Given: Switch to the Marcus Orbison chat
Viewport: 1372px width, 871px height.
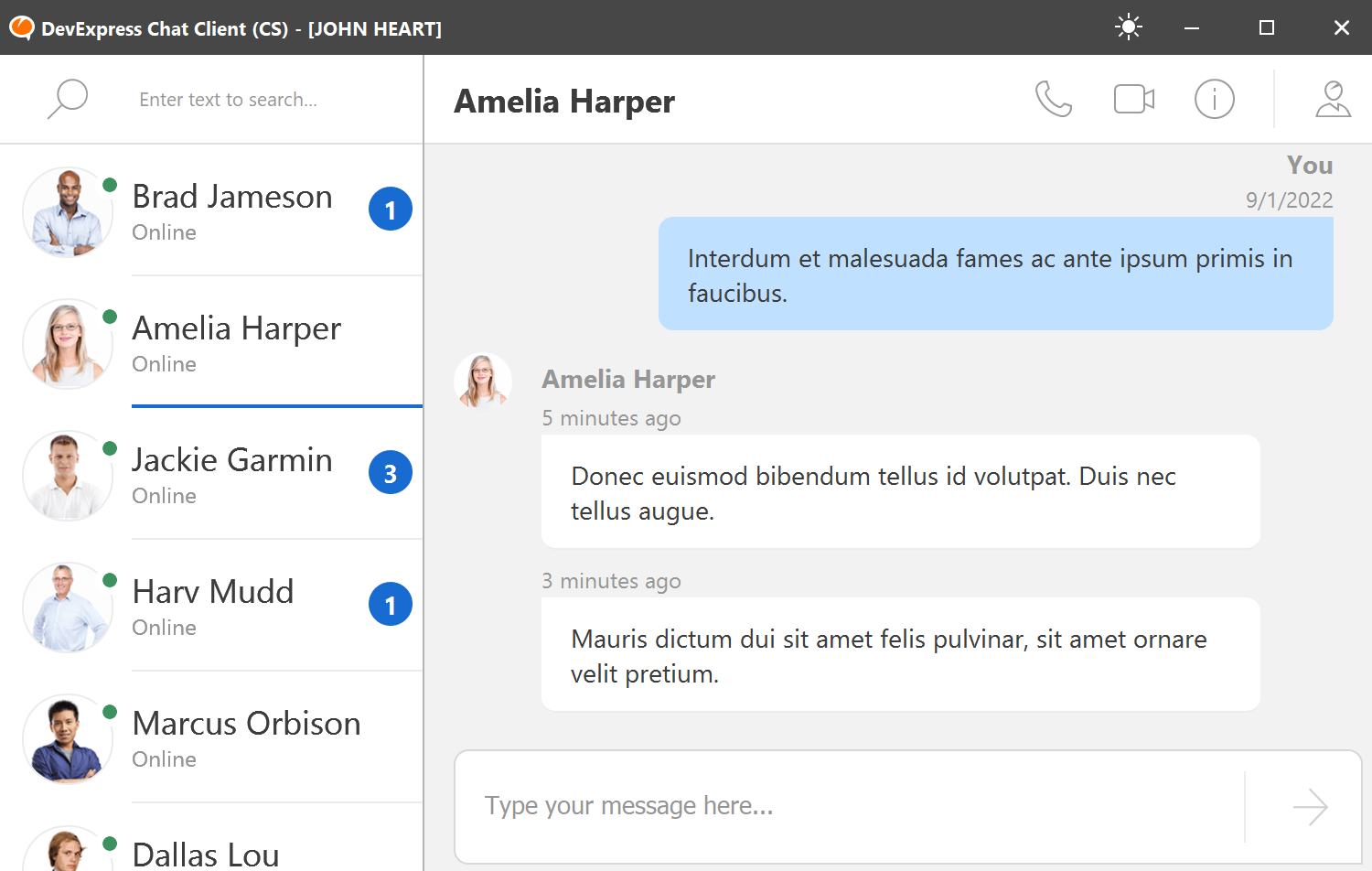Looking at the screenshot, I should point(246,737).
